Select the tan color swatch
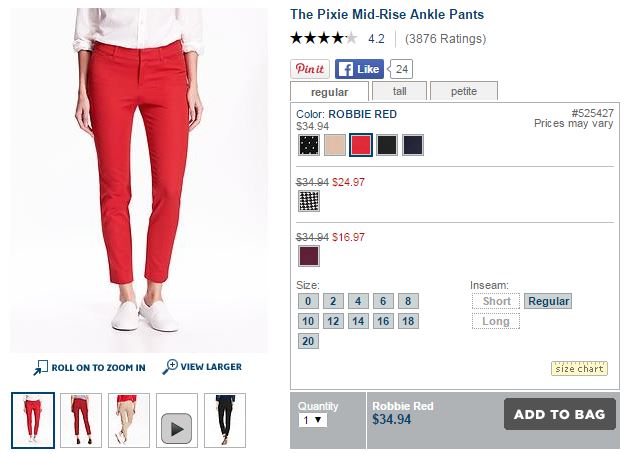629x454 pixels. (335, 145)
